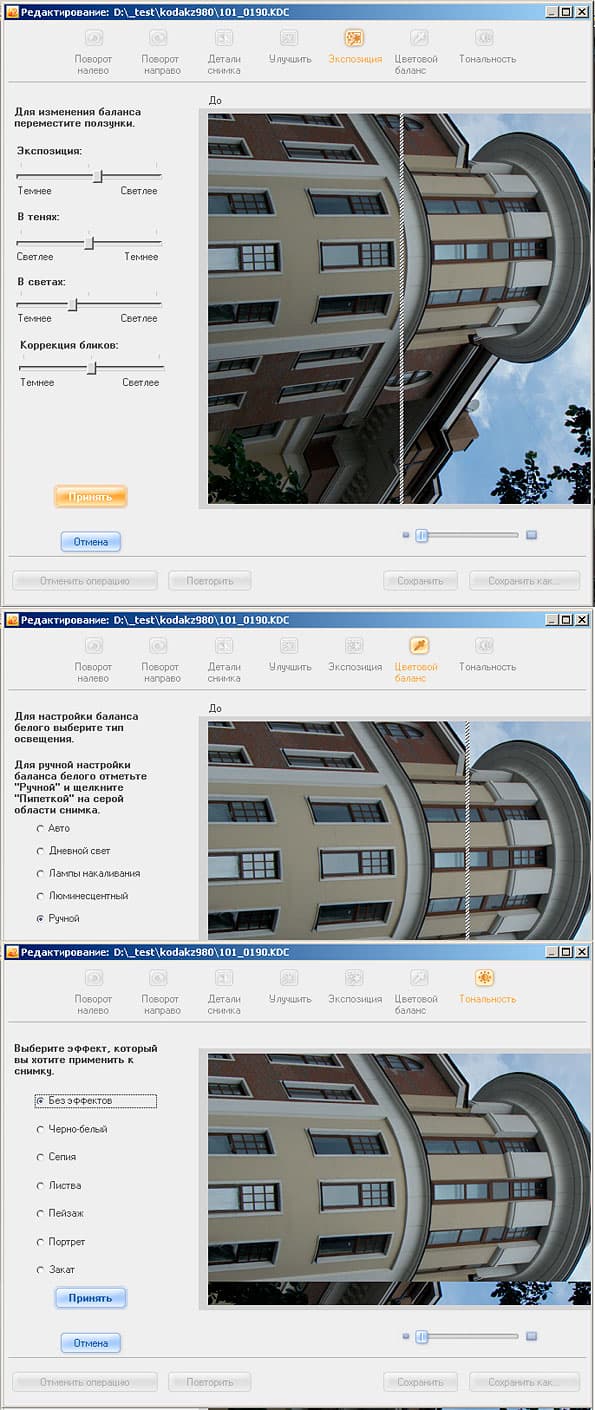Image resolution: width=595 pixels, height=1410 pixels.
Task: Select highlighted Цветовой баланс icon in white balance window
Action: point(419,646)
